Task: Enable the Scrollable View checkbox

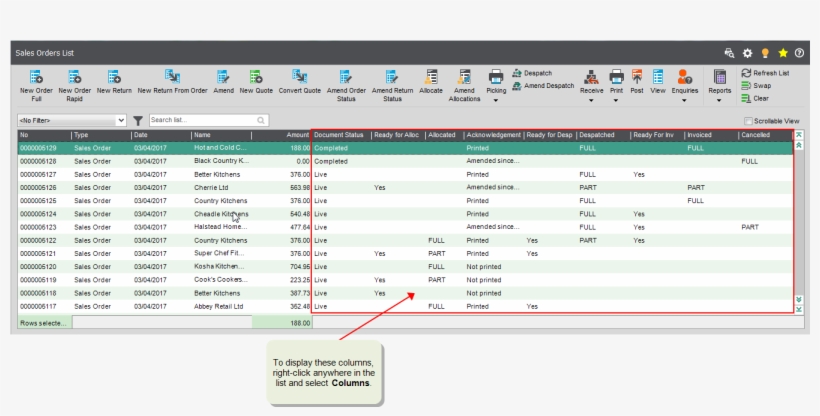Action: click(x=748, y=121)
